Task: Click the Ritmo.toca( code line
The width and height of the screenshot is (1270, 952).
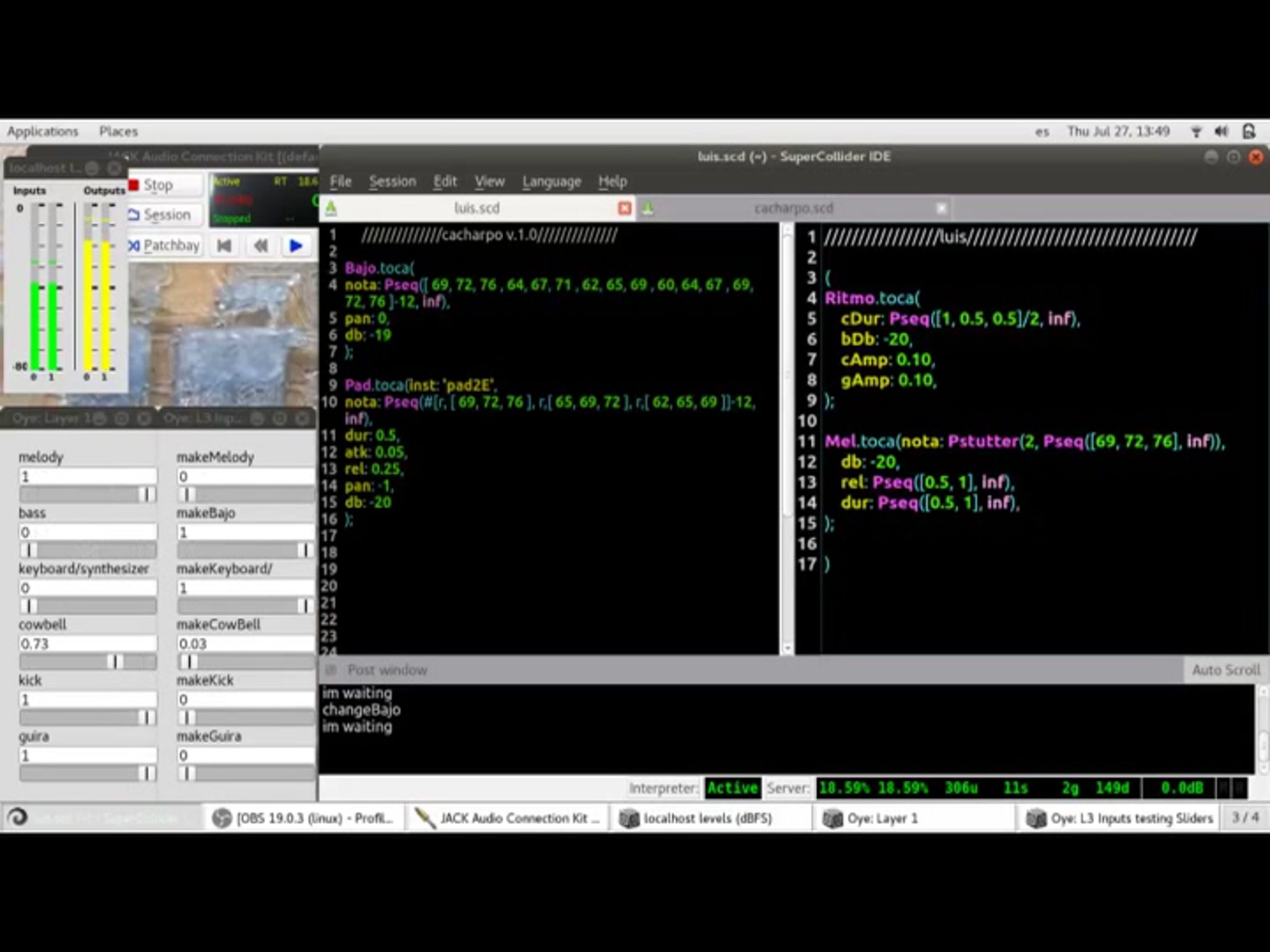Action: coord(872,298)
